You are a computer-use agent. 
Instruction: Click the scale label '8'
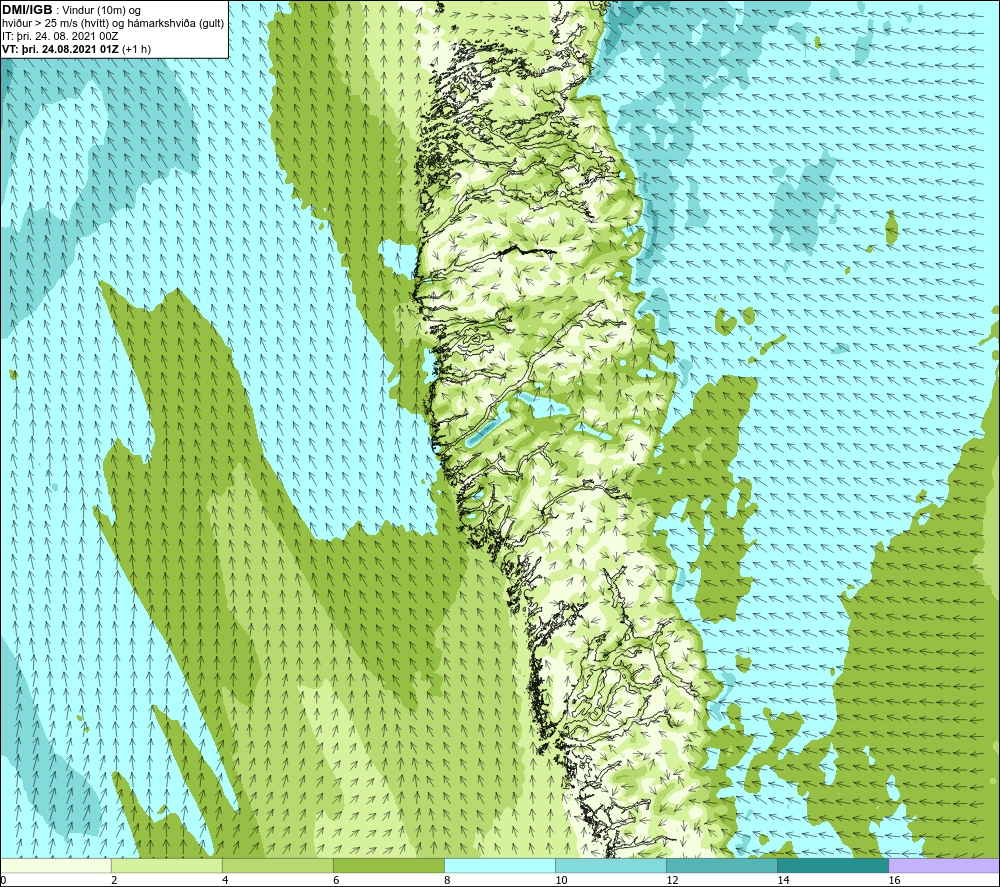tap(447, 880)
